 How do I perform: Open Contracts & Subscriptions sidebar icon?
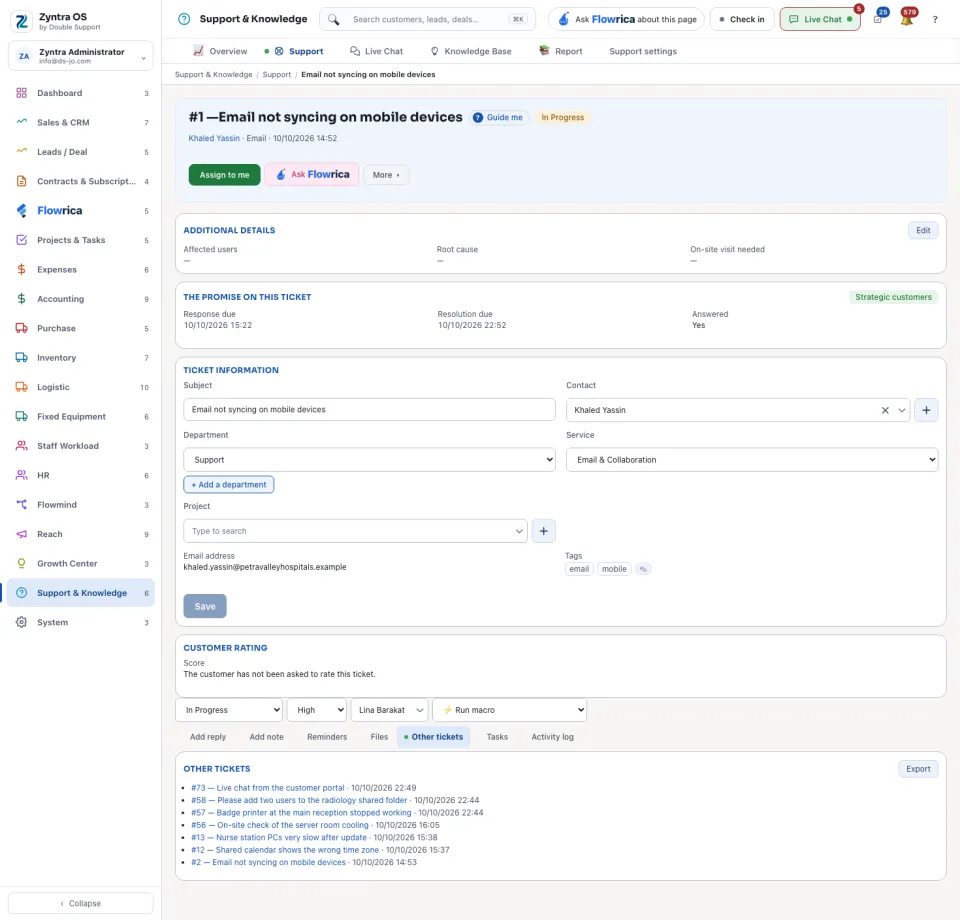[x=21, y=181]
